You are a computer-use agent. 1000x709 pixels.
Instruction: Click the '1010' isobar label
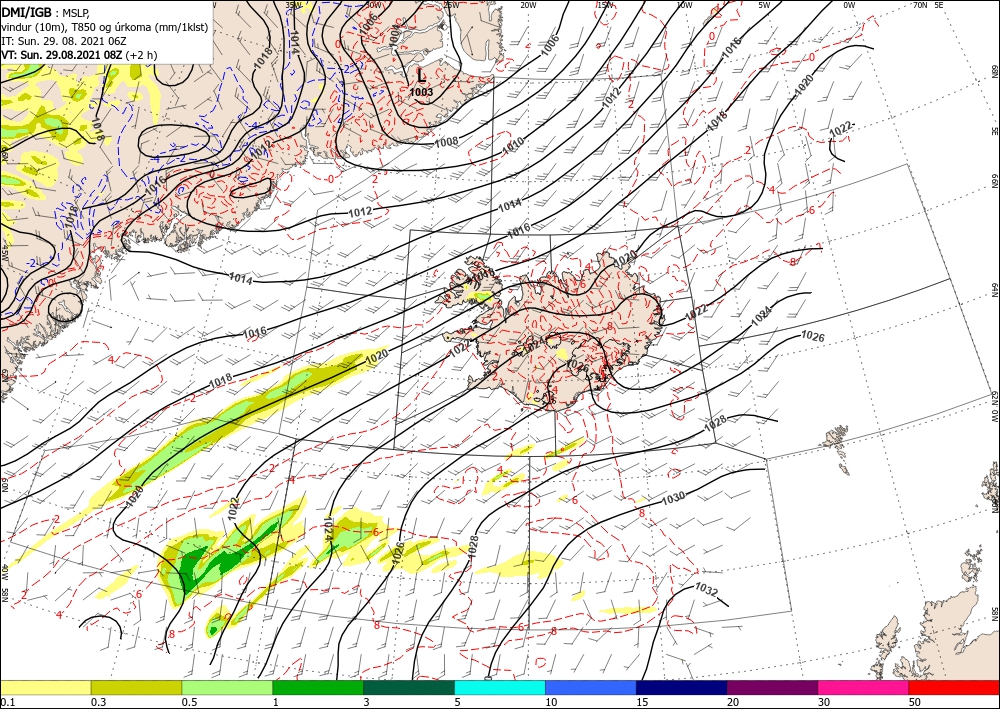[513, 146]
